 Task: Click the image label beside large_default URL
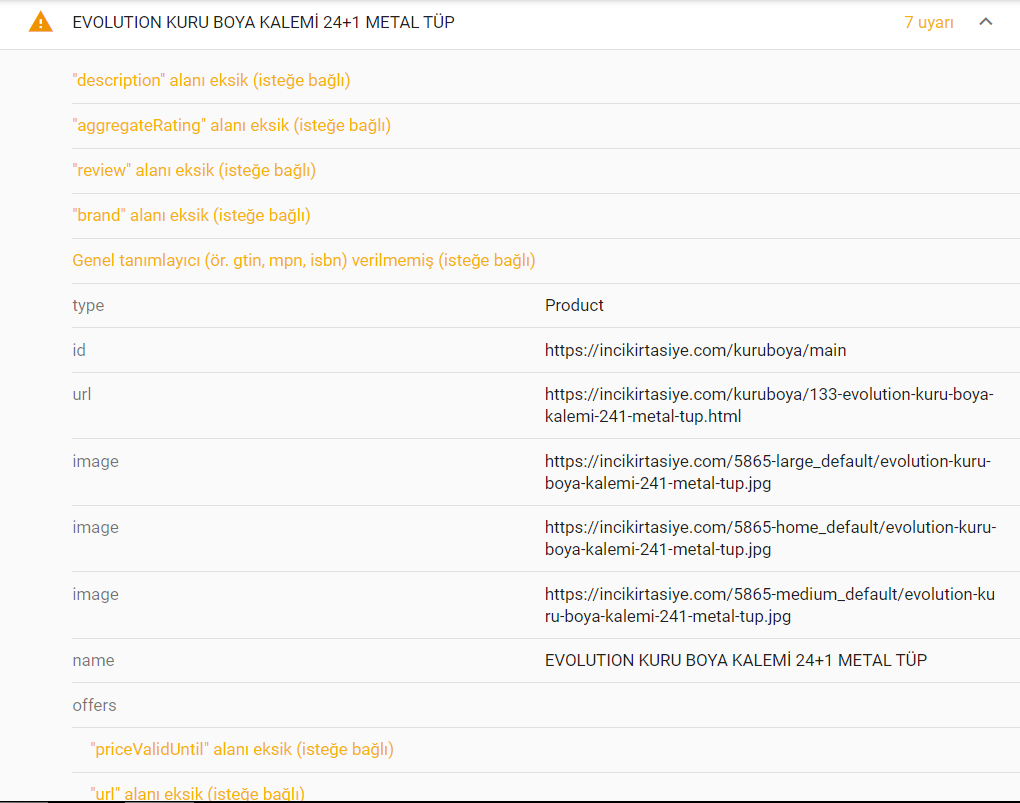[x=95, y=461]
